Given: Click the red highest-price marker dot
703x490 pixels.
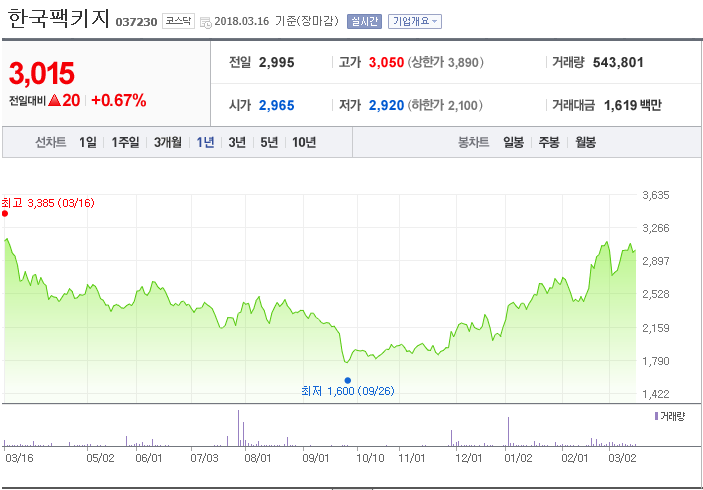Looking at the screenshot, I should click(x=5, y=213).
